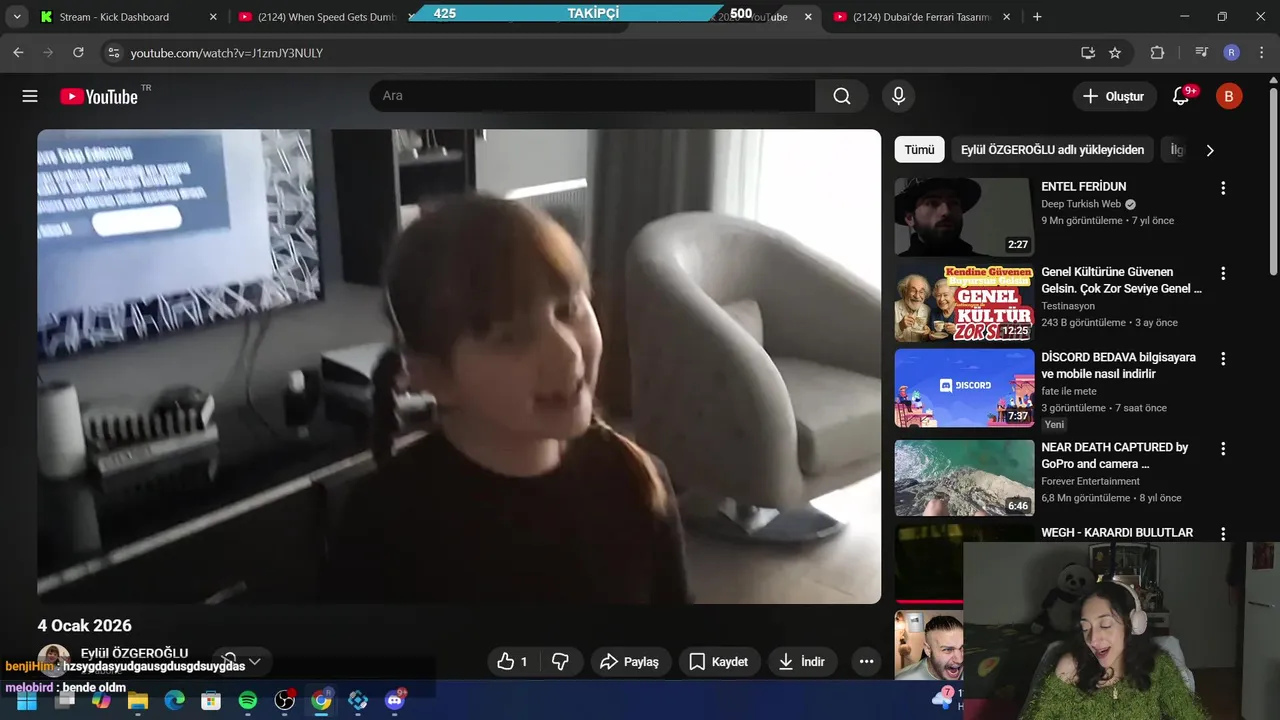Screen dimensions: 1280x720
Task: Click the search magnifier button
Action: click(842, 96)
